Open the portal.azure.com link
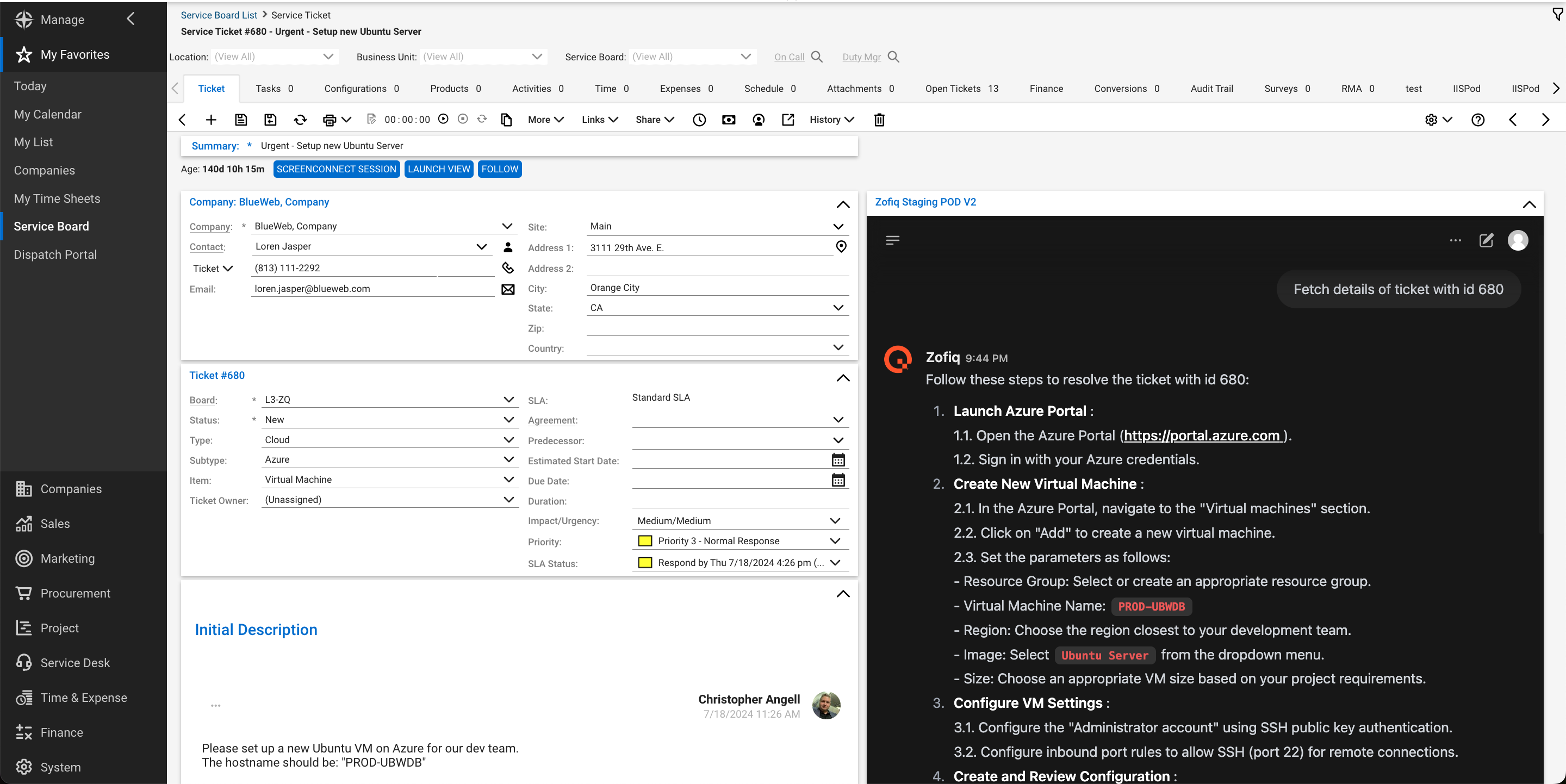The image size is (1566, 784). pyautogui.click(x=1203, y=435)
